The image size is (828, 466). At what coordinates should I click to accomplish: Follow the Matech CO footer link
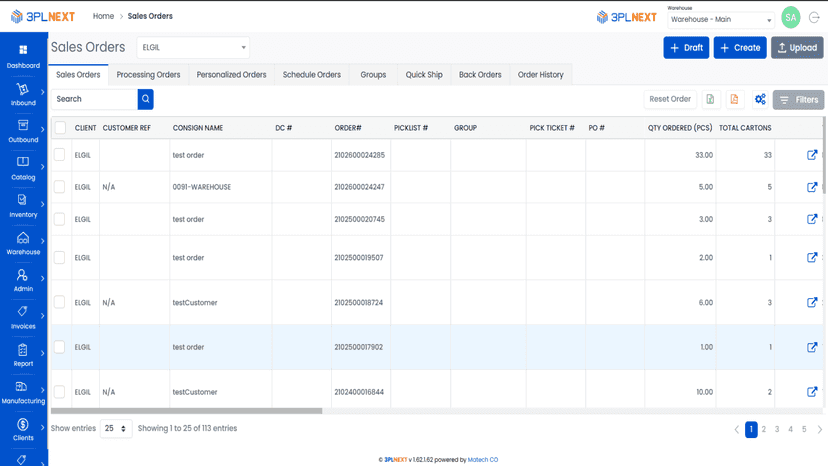pyautogui.click(x=483, y=460)
